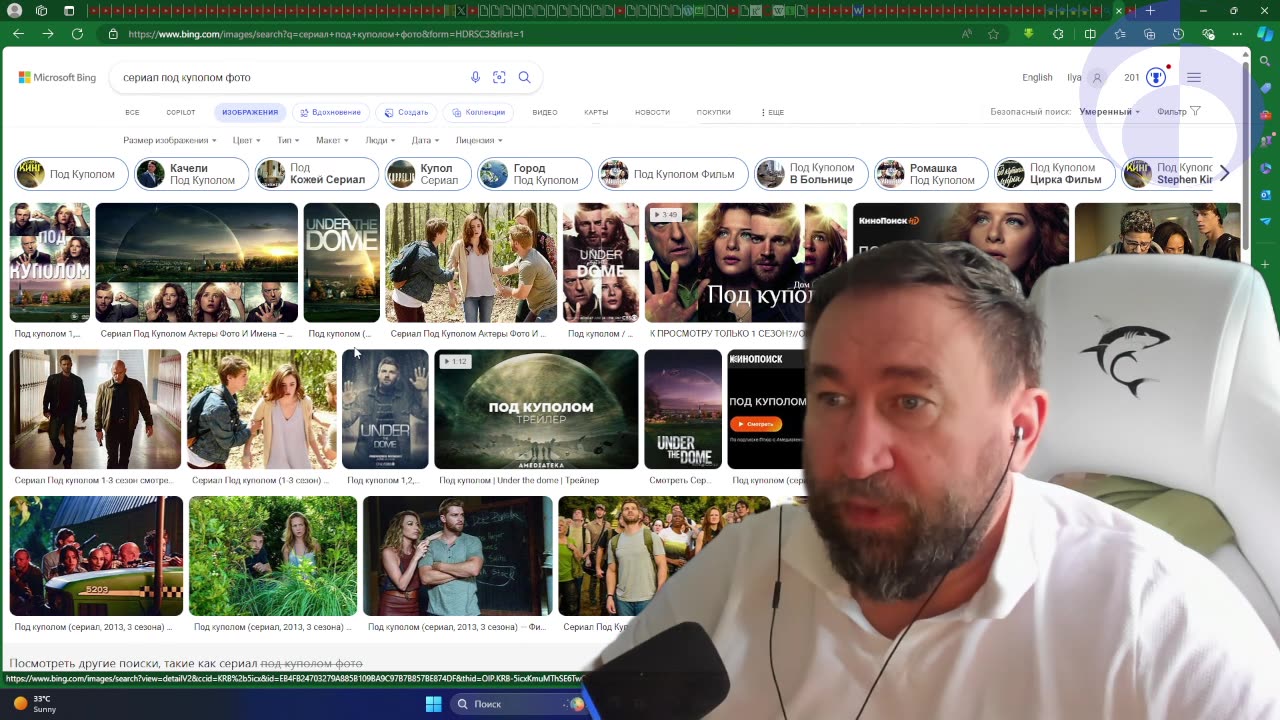Reload the page with the refresh icon
Viewport: 1280px width, 720px height.
[x=77, y=33]
